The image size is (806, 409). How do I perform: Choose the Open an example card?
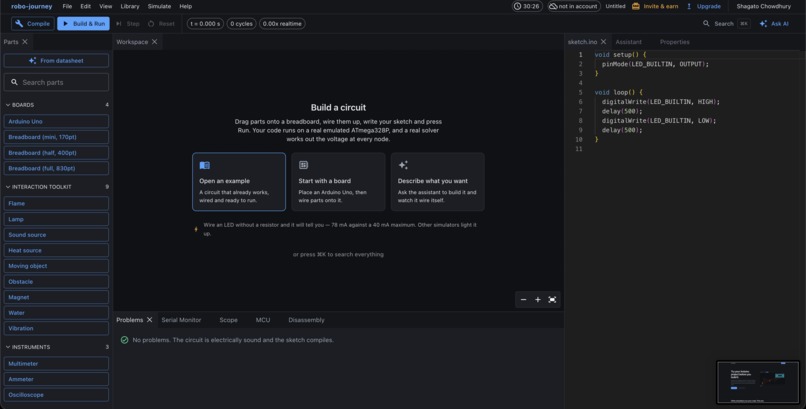(239, 182)
